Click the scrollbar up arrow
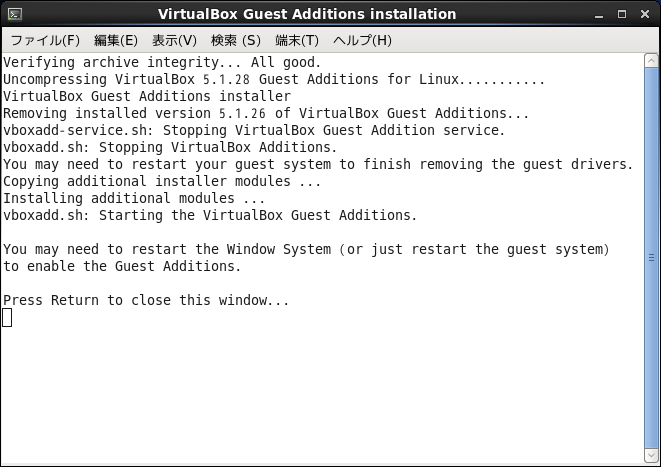The width and height of the screenshot is (661, 467). coord(651,61)
